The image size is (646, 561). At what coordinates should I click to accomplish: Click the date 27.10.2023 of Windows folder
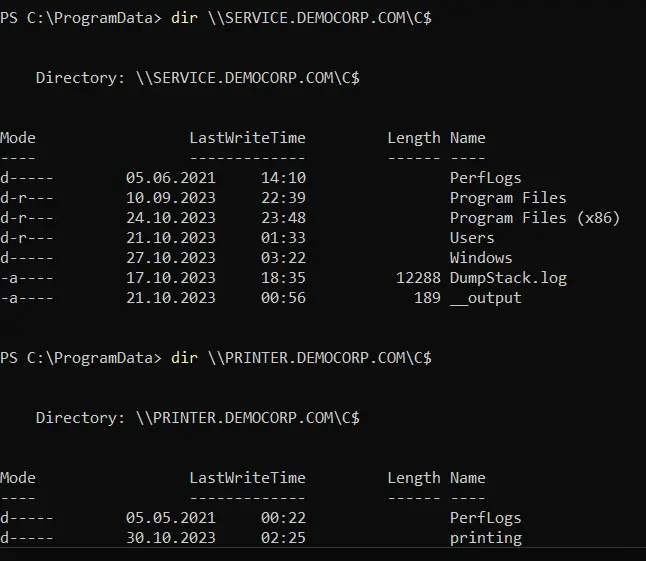(171, 258)
